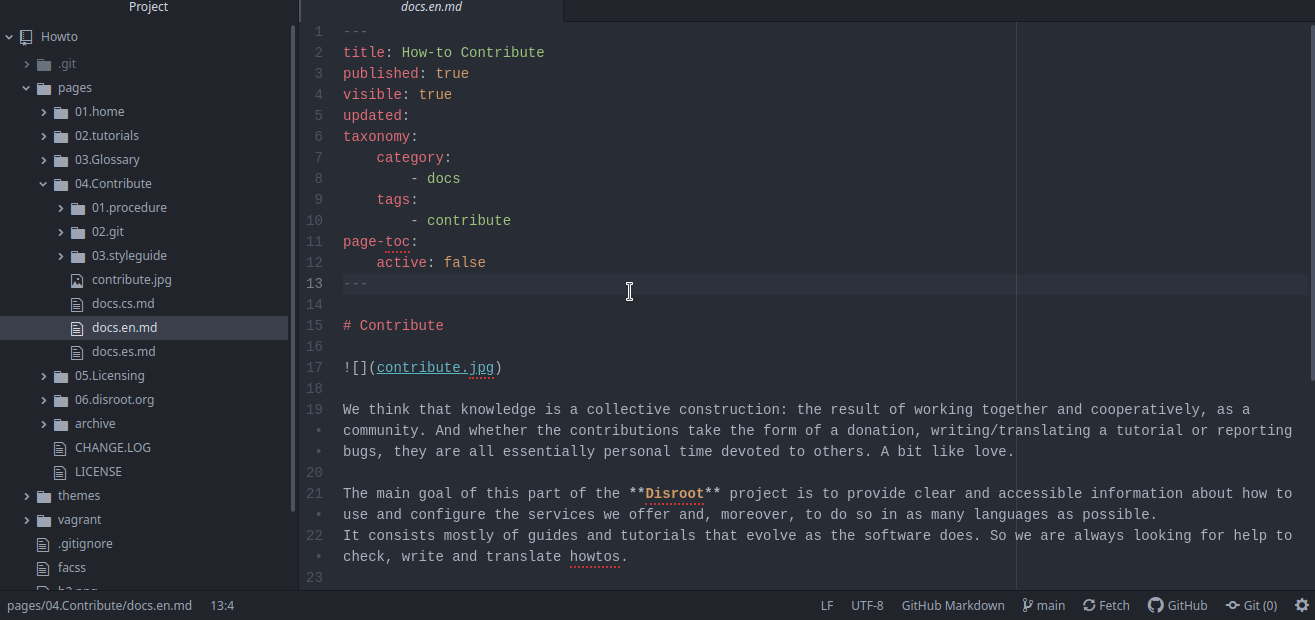
Task: Collapse the 04.Contribute folder
Action: pyautogui.click(x=44, y=184)
